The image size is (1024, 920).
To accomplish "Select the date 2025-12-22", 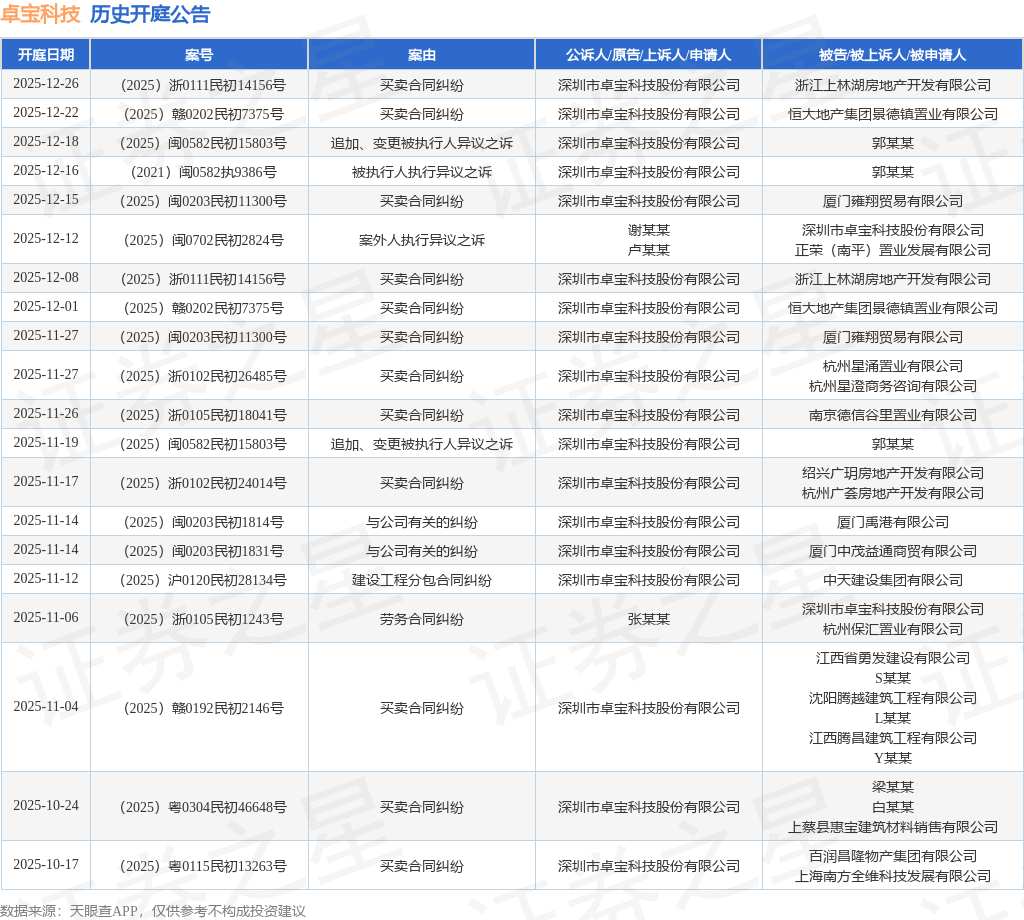I will pyautogui.click(x=46, y=112).
